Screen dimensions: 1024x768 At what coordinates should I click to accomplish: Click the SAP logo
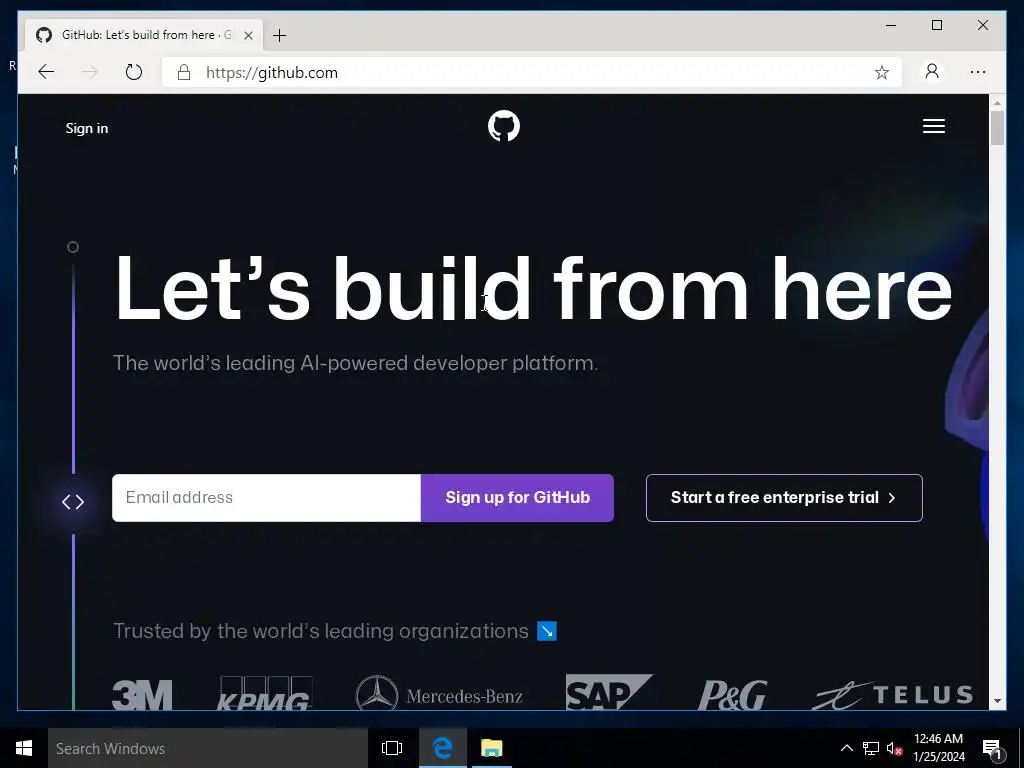pyautogui.click(x=609, y=692)
